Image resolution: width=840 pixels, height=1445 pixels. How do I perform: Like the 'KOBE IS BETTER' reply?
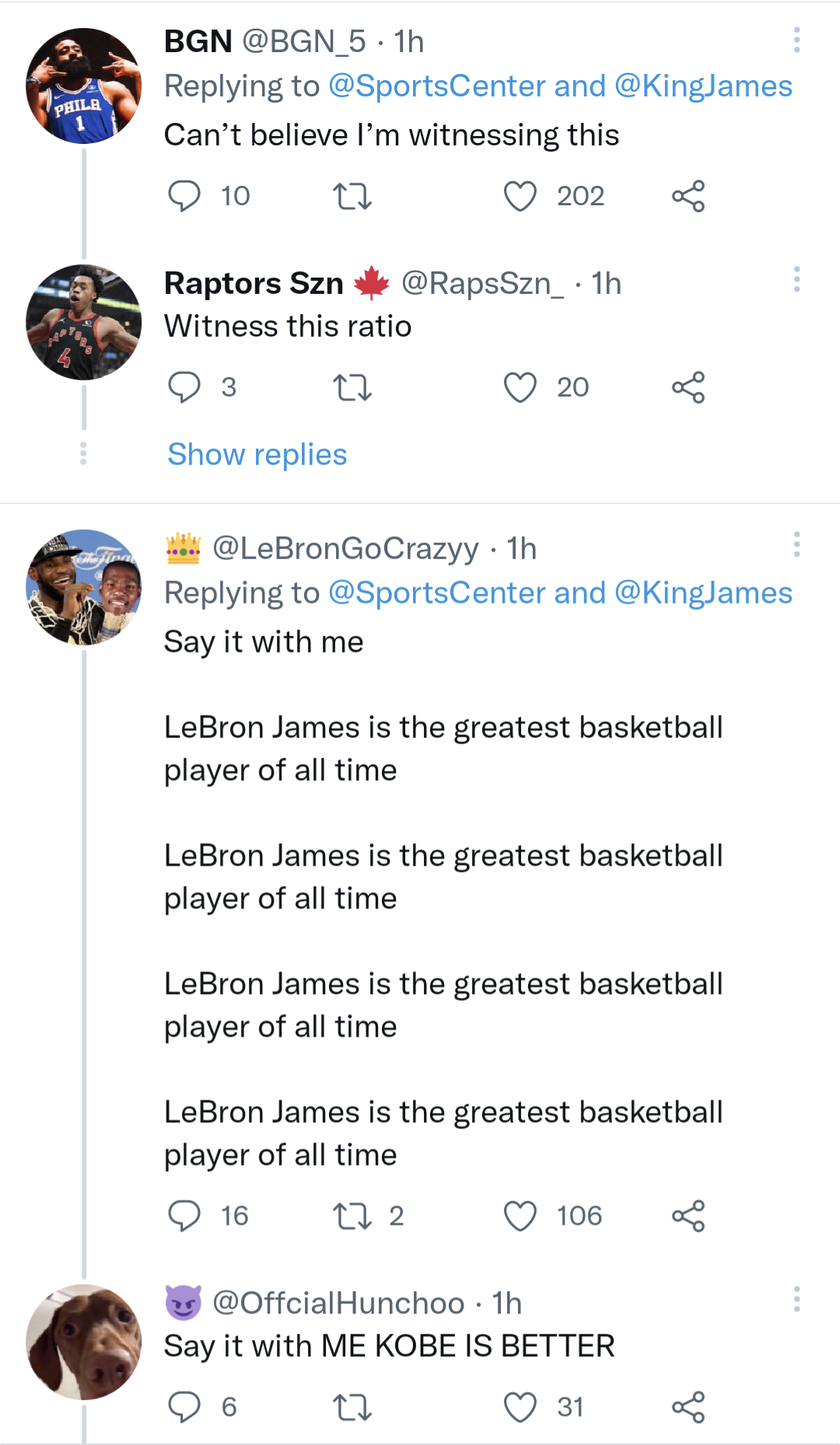[x=521, y=1406]
